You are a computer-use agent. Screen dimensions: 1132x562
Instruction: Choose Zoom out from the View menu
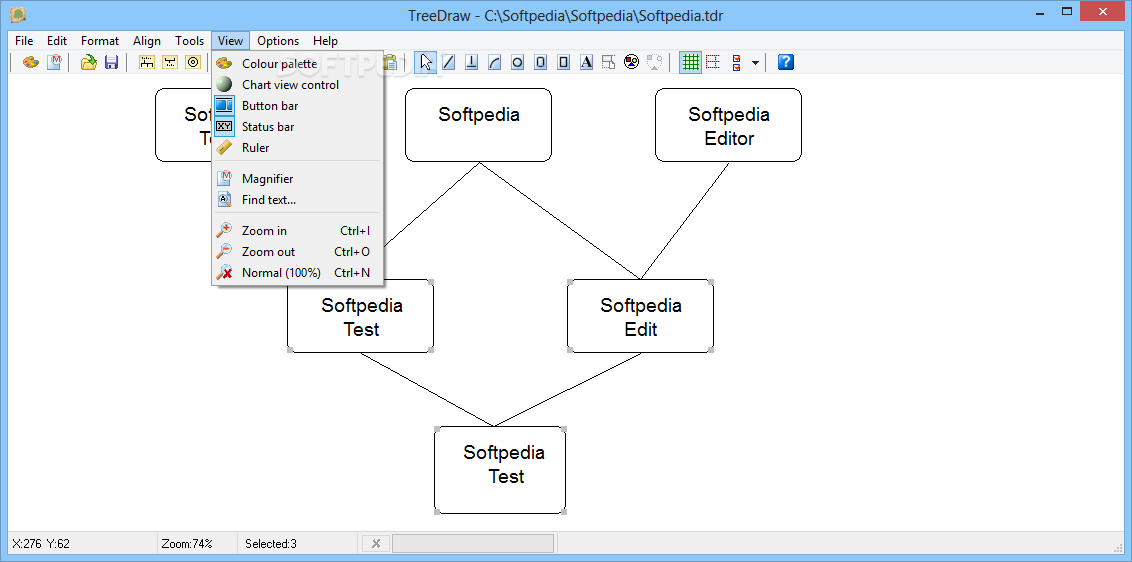297,251
